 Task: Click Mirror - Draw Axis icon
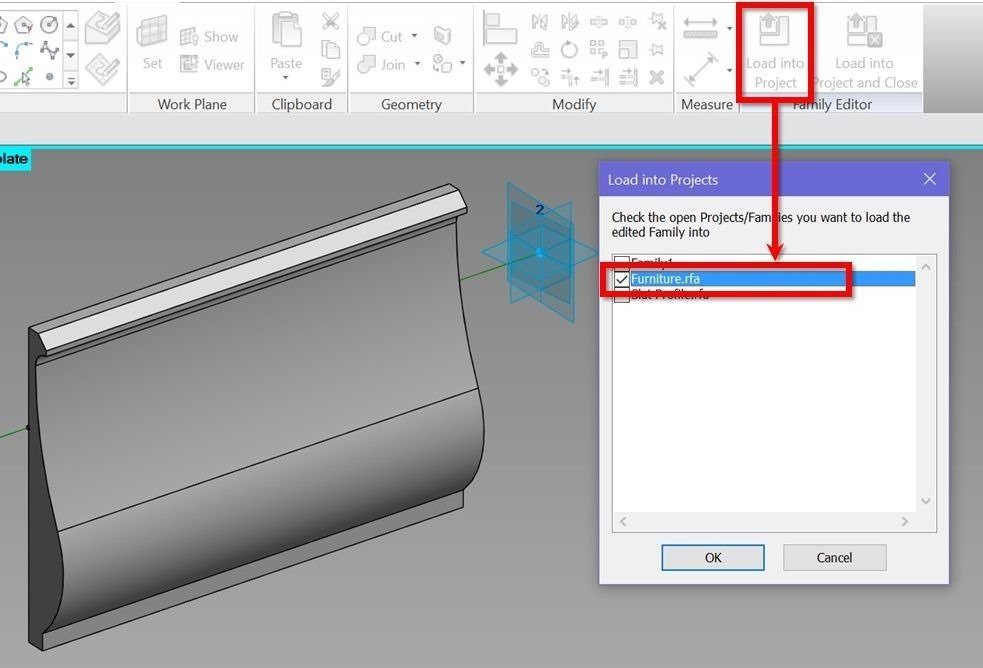(x=569, y=22)
